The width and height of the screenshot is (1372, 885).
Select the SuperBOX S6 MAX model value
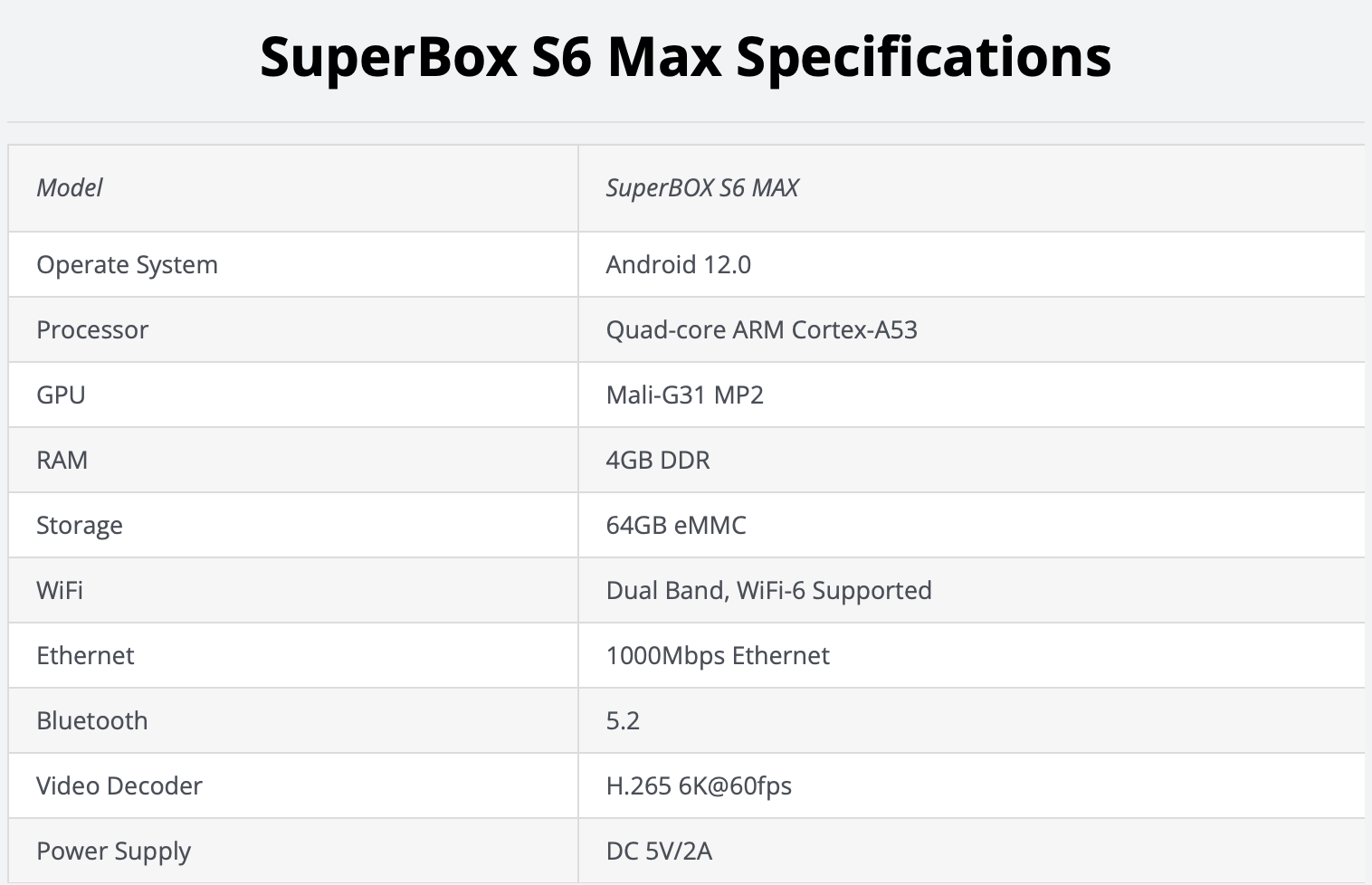click(702, 188)
